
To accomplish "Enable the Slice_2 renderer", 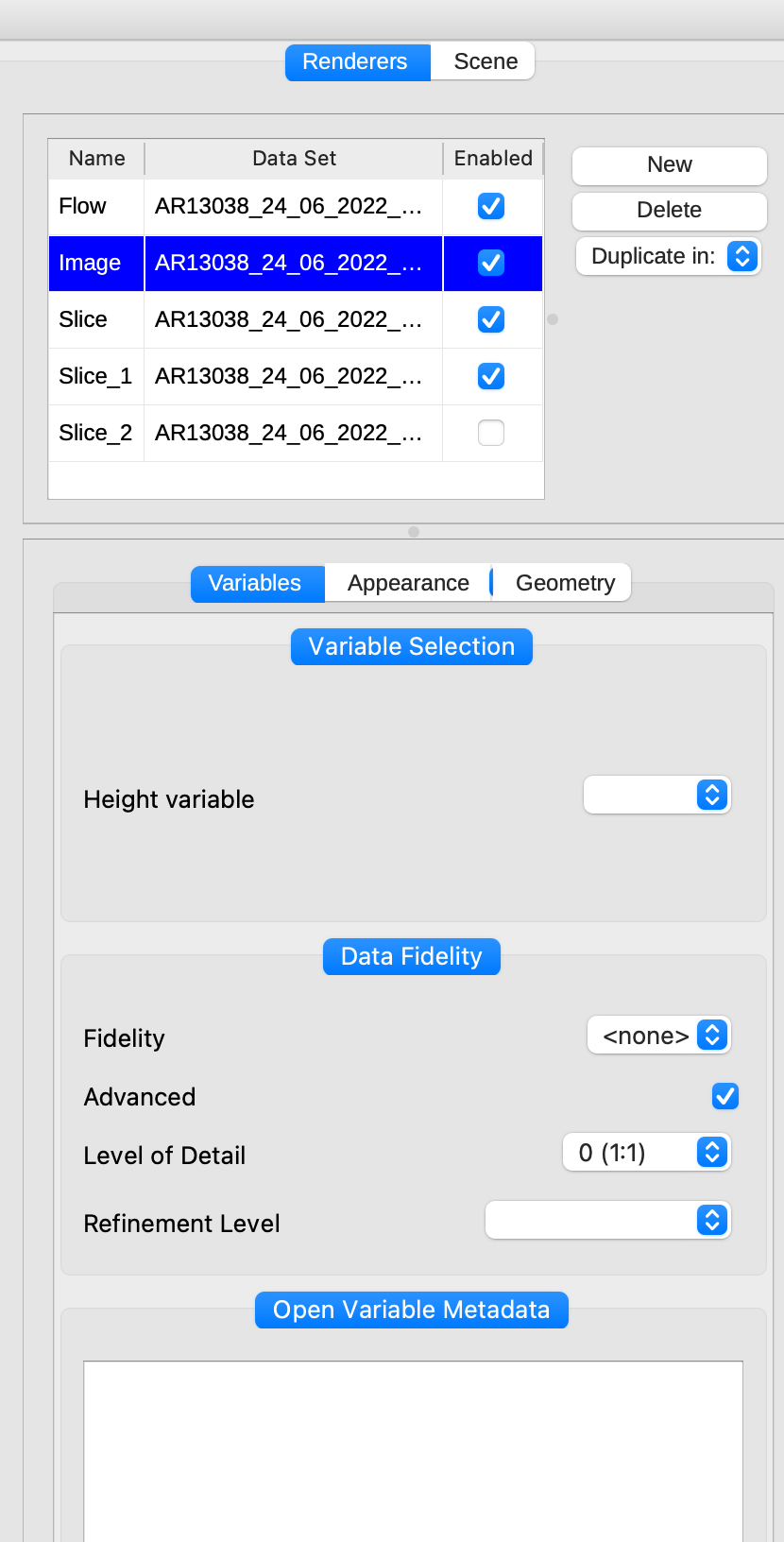I will (x=491, y=433).
